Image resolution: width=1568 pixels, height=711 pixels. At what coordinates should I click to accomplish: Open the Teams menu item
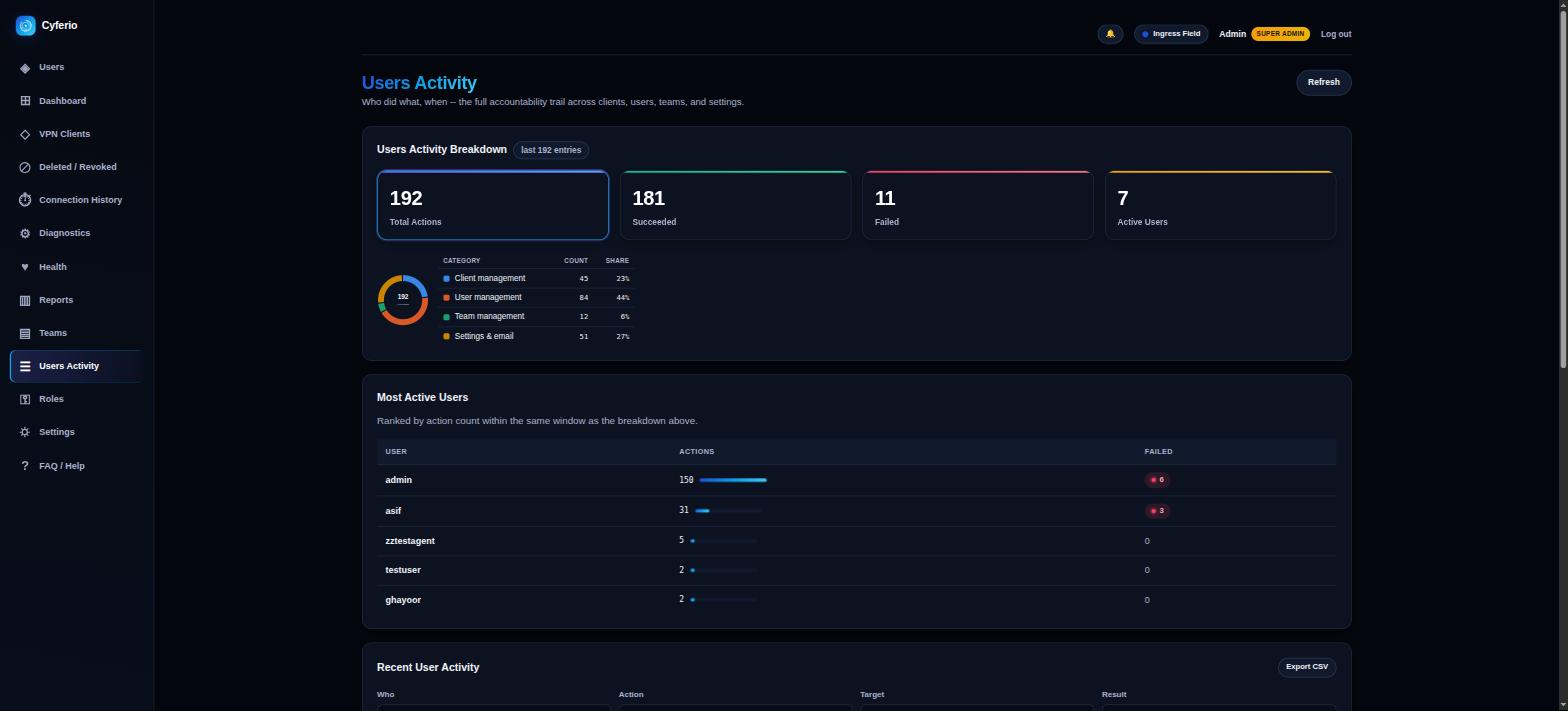76,333
